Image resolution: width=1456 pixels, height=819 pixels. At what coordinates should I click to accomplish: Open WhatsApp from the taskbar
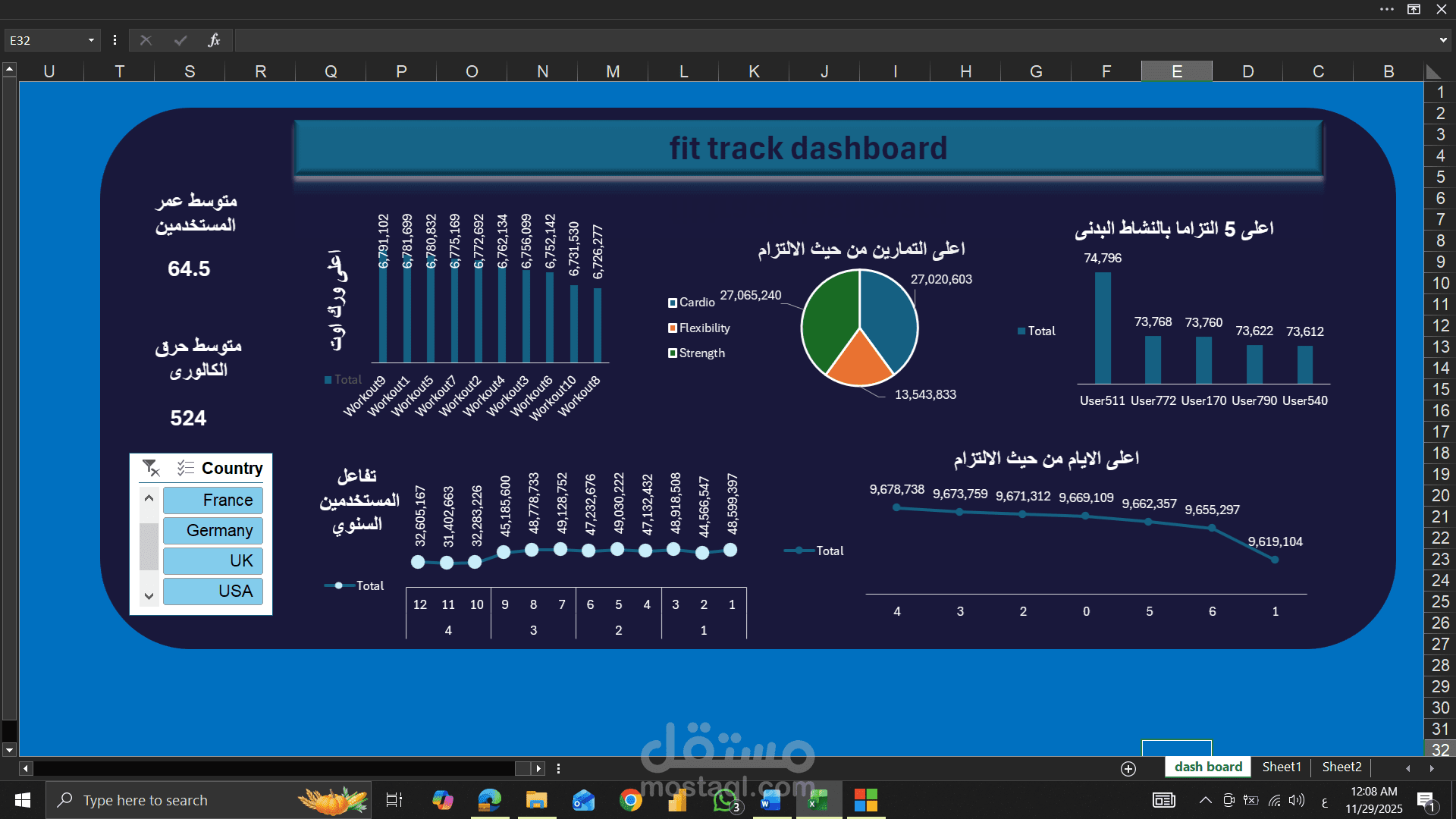click(x=724, y=799)
